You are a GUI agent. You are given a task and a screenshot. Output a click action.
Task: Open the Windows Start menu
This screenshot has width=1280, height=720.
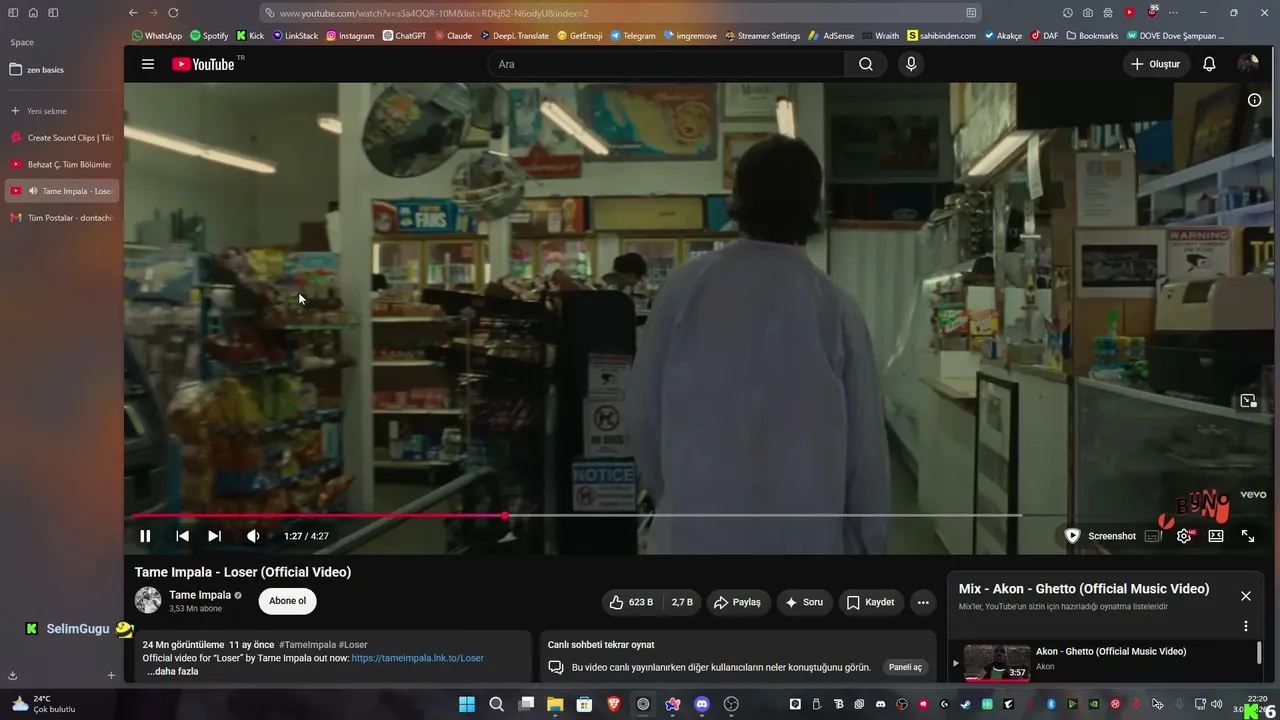pos(467,704)
